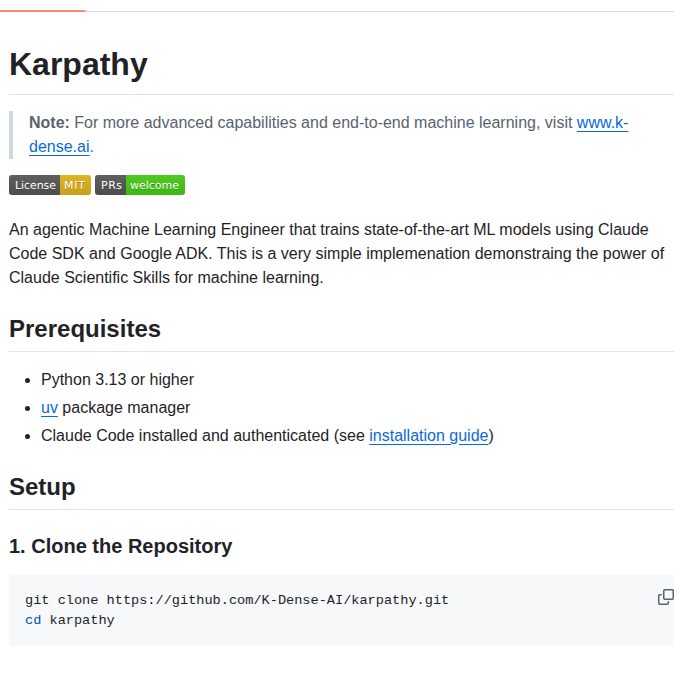
Task: Open the uv package manager link
Action: tap(49, 407)
